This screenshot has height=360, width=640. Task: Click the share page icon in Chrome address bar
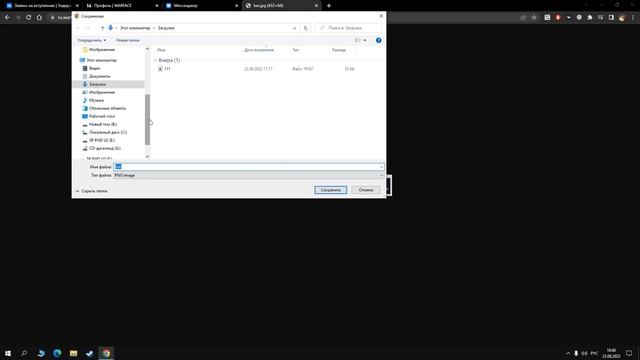[524, 18]
